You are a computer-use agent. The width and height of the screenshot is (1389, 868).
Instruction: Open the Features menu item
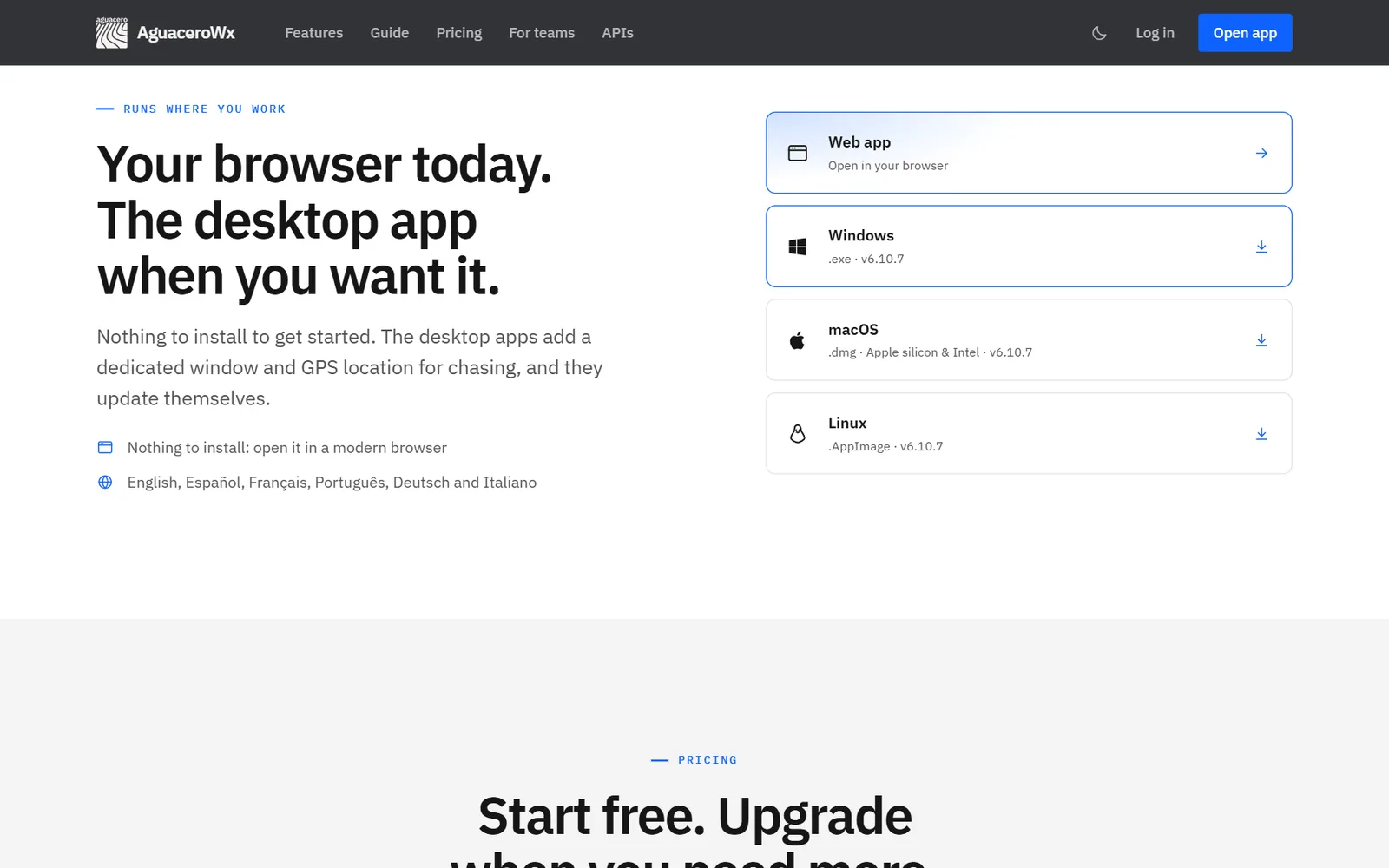[x=313, y=33]
